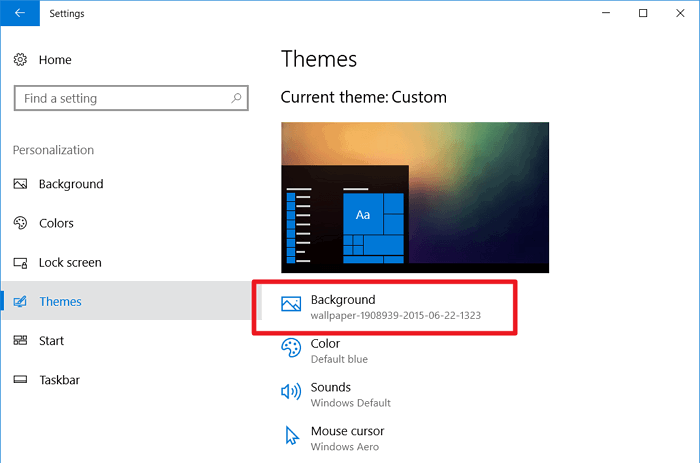Select the Themes icon in the sidebar
The height and width of the screenshot is (463, 700).
point(20,301)
